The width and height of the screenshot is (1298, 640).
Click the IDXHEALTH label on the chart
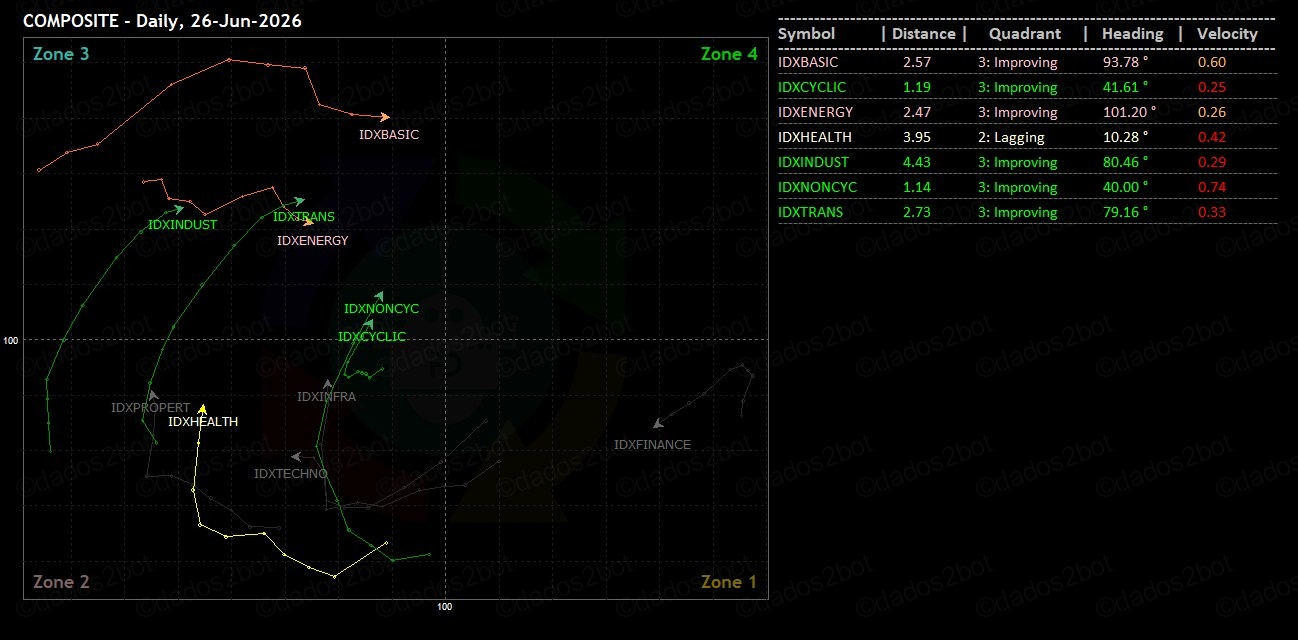pos(203,422)
